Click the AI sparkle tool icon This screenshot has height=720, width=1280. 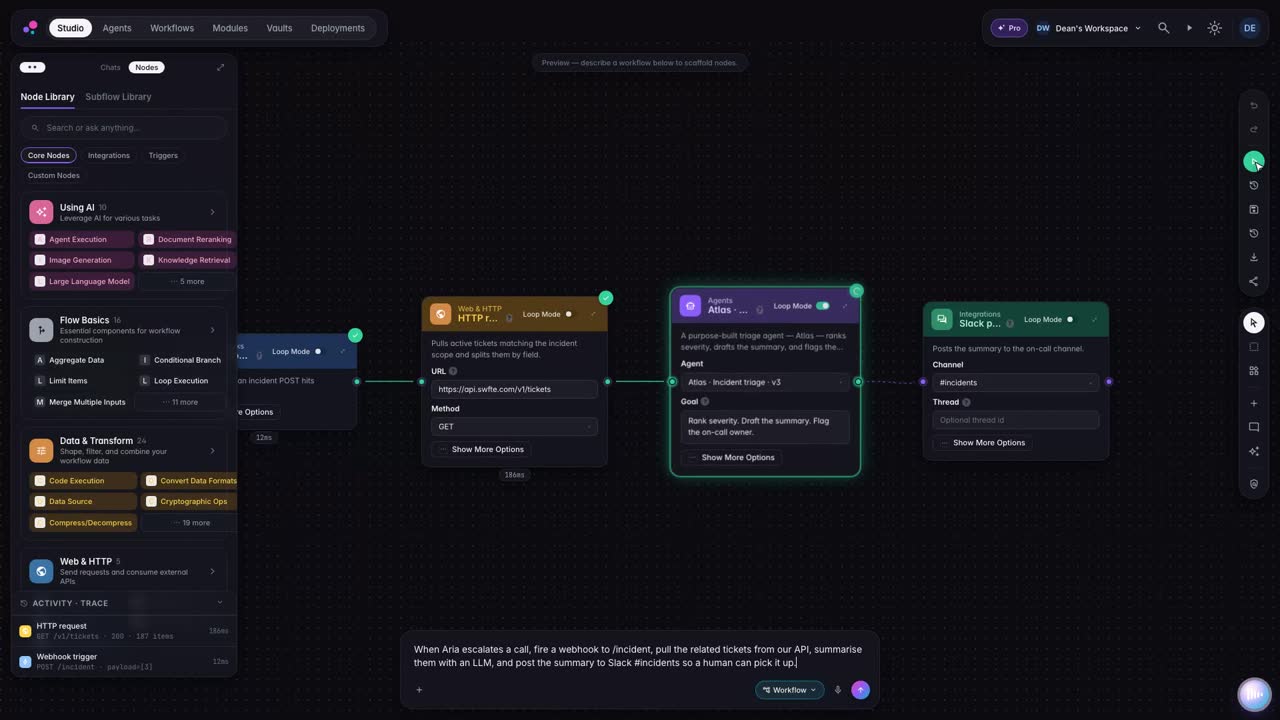pyautogui.click(x=1254, y=451)
